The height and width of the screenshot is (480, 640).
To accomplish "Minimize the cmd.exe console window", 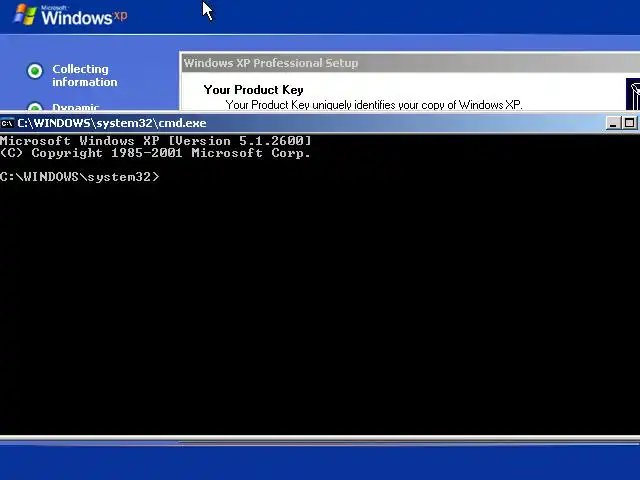I will tap(613, 123).
